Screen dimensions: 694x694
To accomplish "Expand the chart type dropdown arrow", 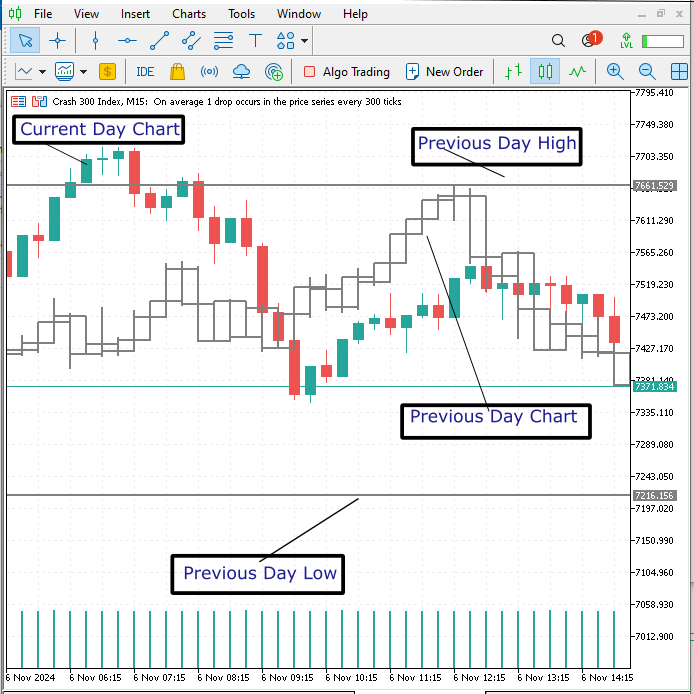I will point(42,72).
